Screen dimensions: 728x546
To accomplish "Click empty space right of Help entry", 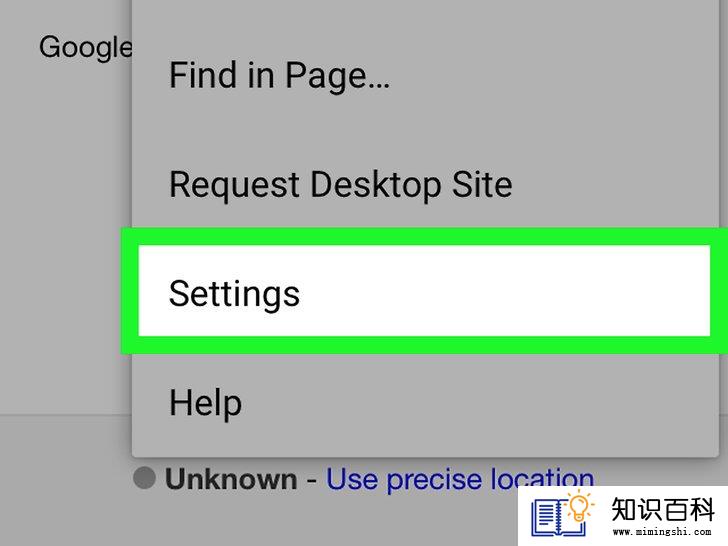I will (x=478, y=403).
